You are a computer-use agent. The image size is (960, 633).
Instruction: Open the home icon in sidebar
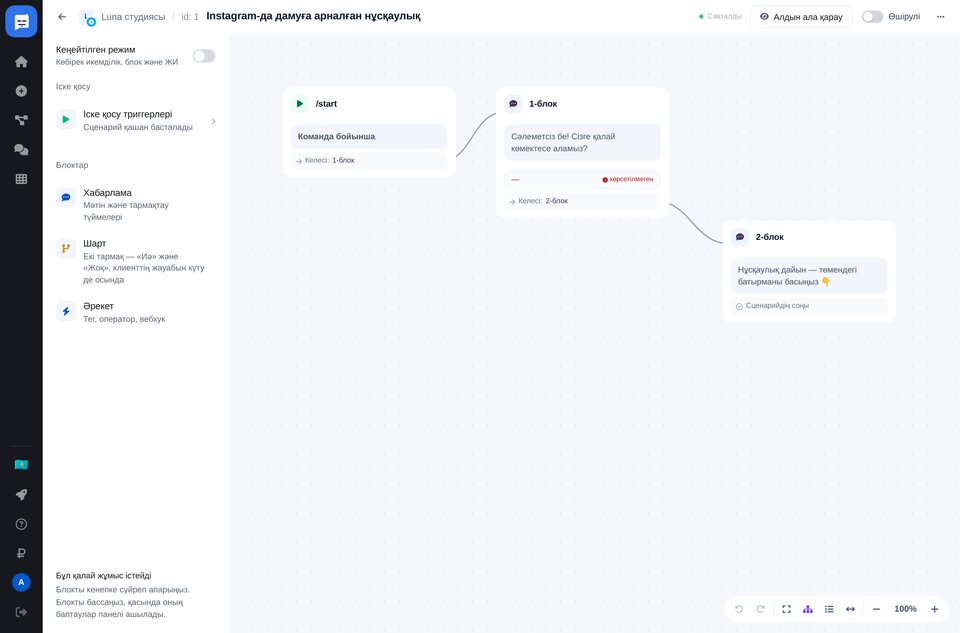click(21, 62)
